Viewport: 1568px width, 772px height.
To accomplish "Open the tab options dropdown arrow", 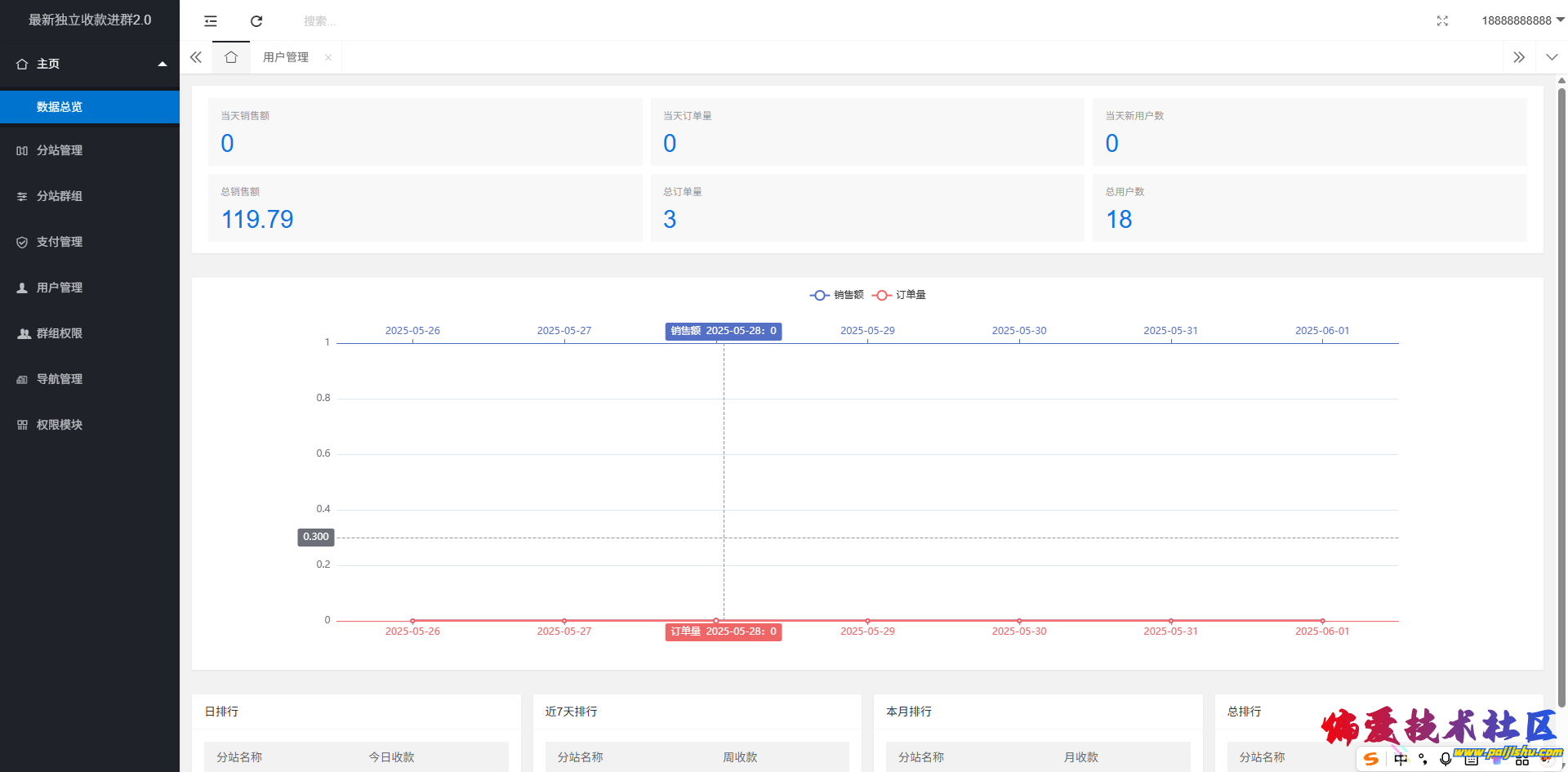I will tap(1552, 57).
